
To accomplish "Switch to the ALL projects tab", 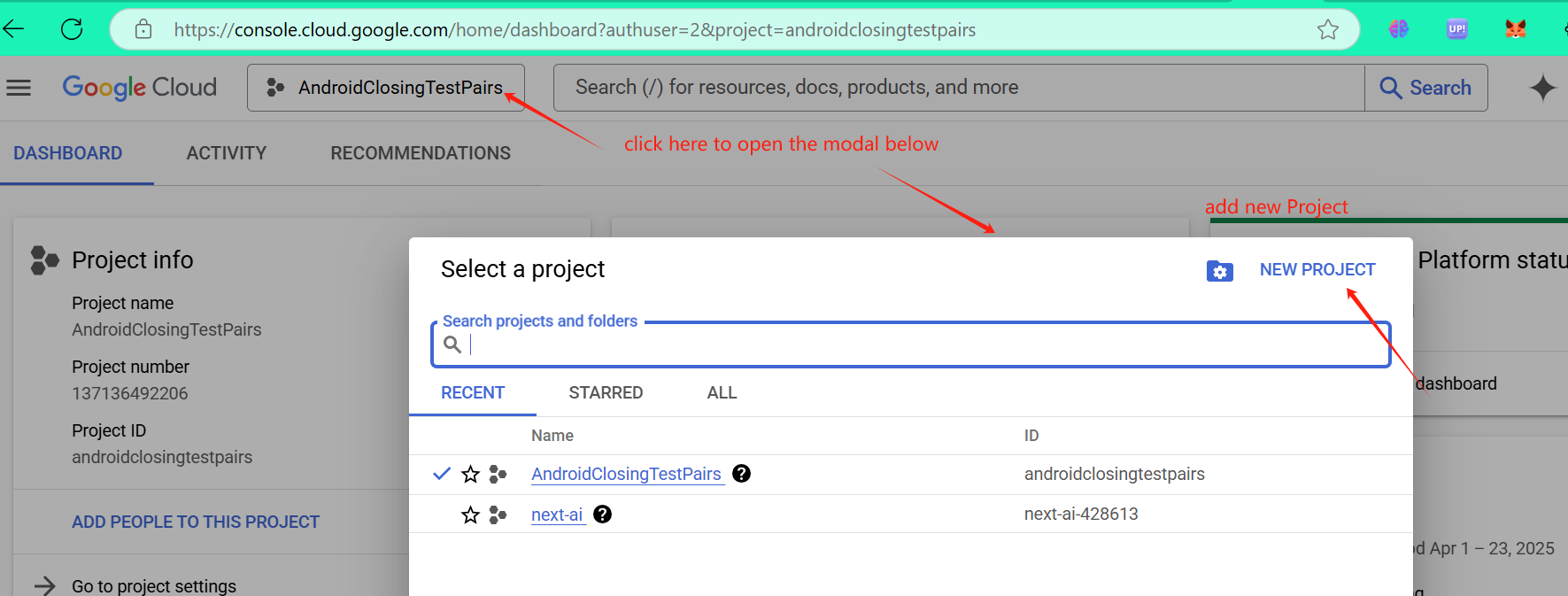I will click(722, 392).
